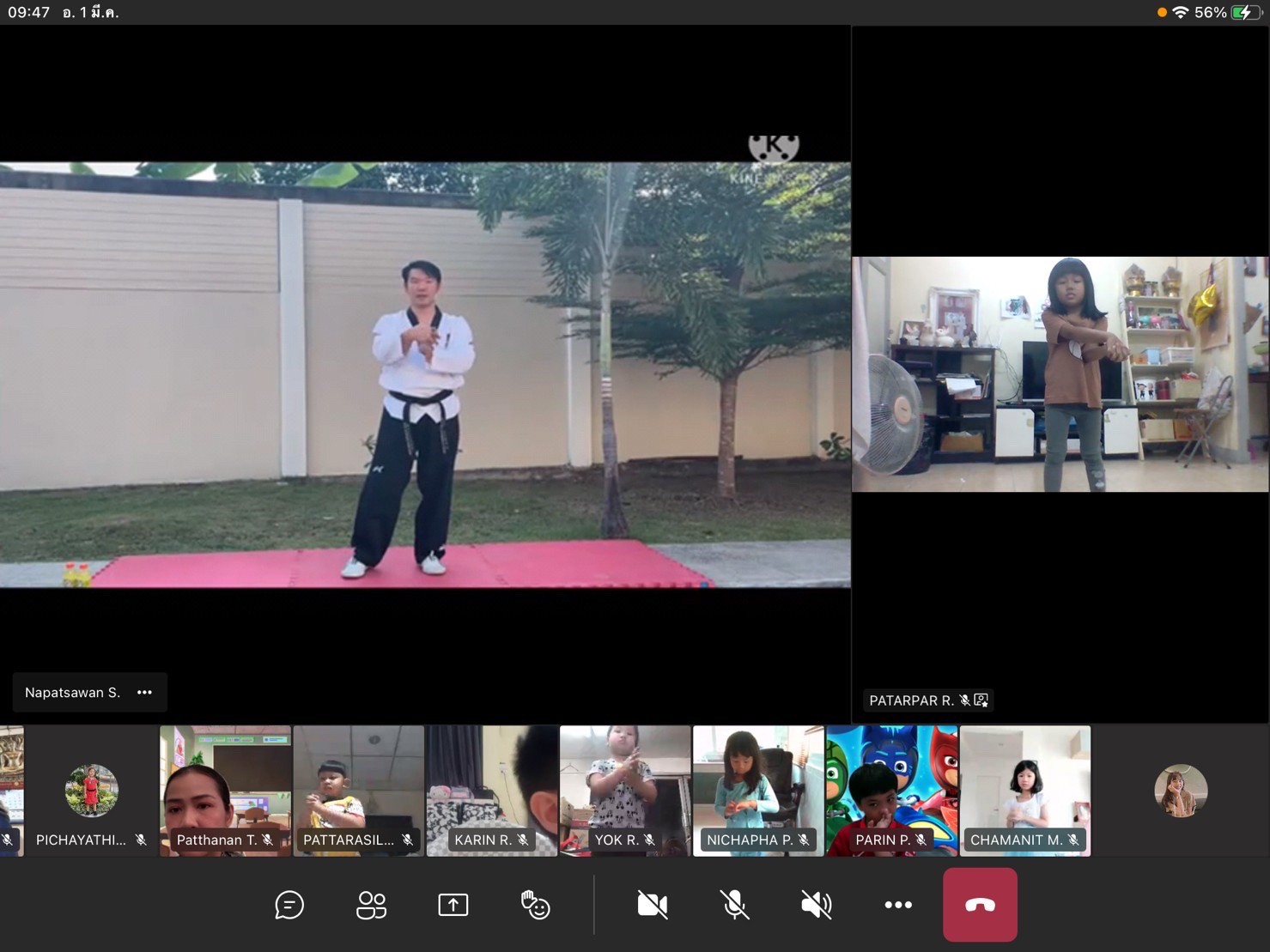1270x952 pixels.
Task: Unmute the microphone
Action: click(x=734, y=905)
